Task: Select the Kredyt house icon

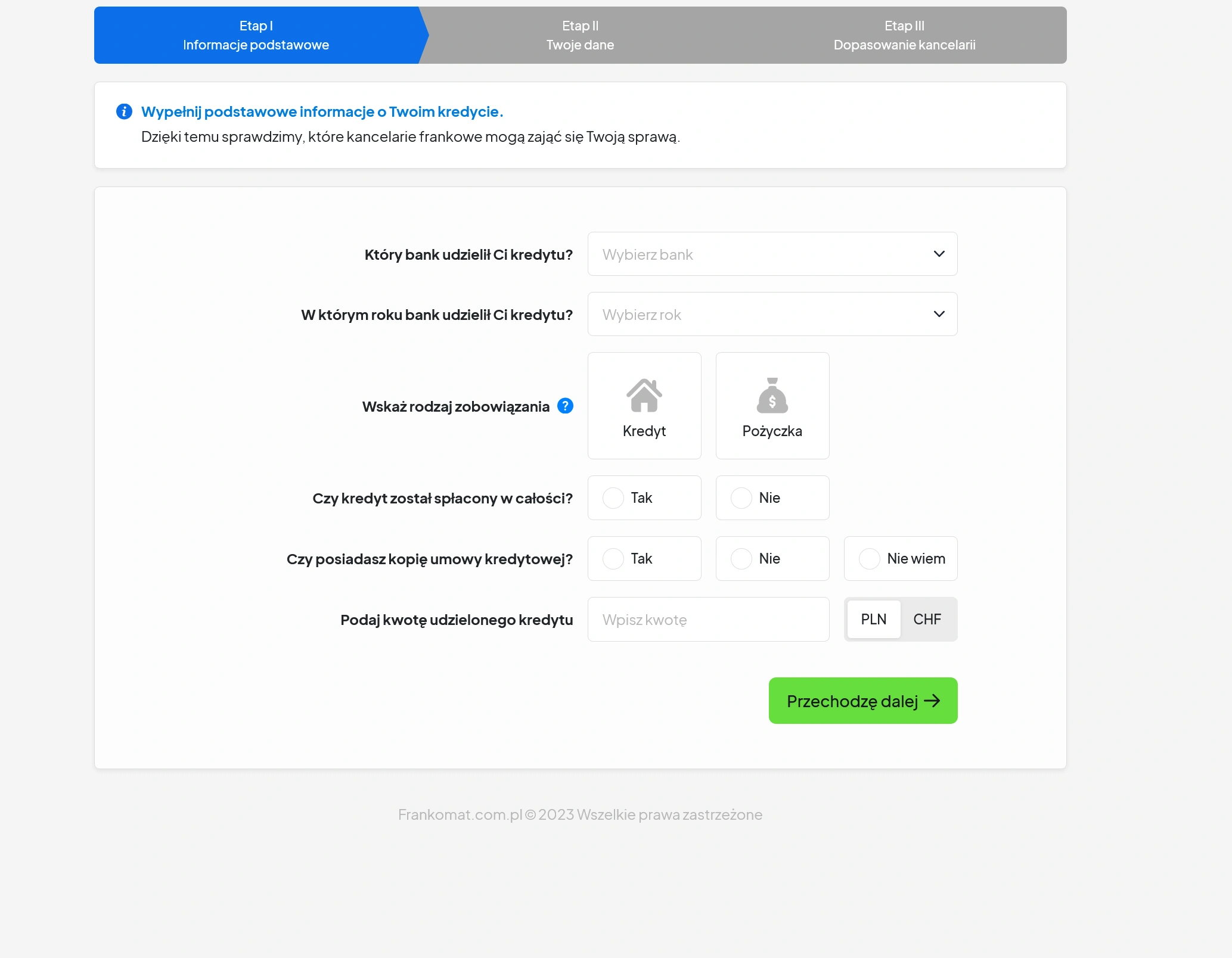Action: (644, 395)
